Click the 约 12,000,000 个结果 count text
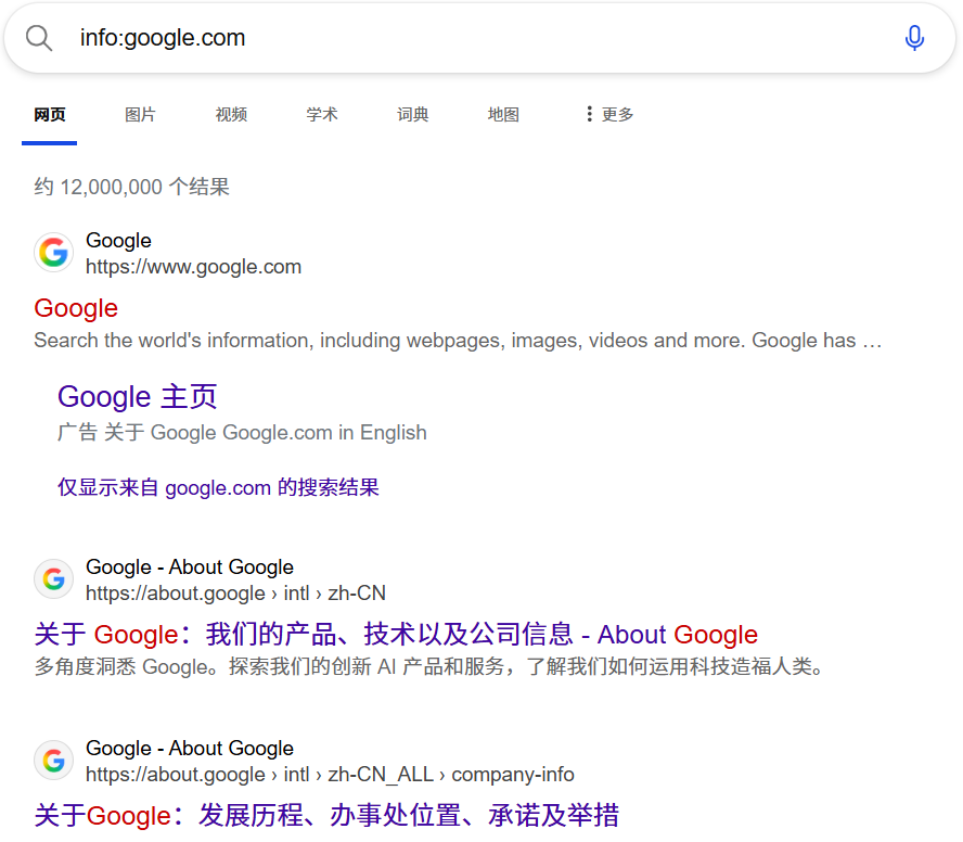Screen dimensions: 963x842 [x=131, y=187]
